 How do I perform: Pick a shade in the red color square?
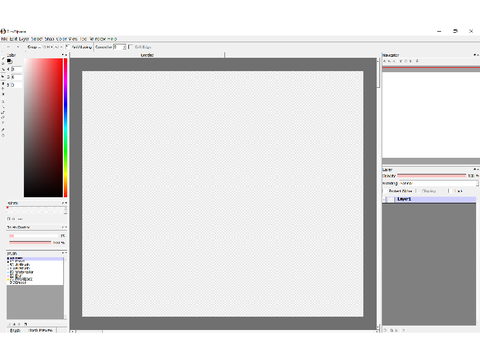43,128
